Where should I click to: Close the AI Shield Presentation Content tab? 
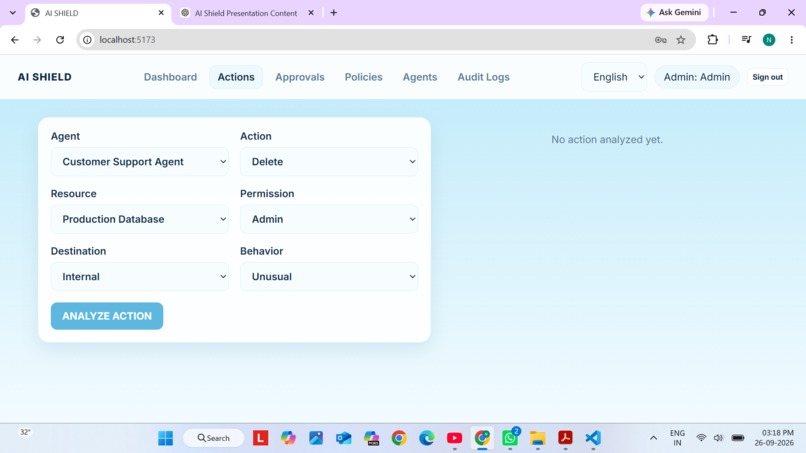(x=311, y=13)
